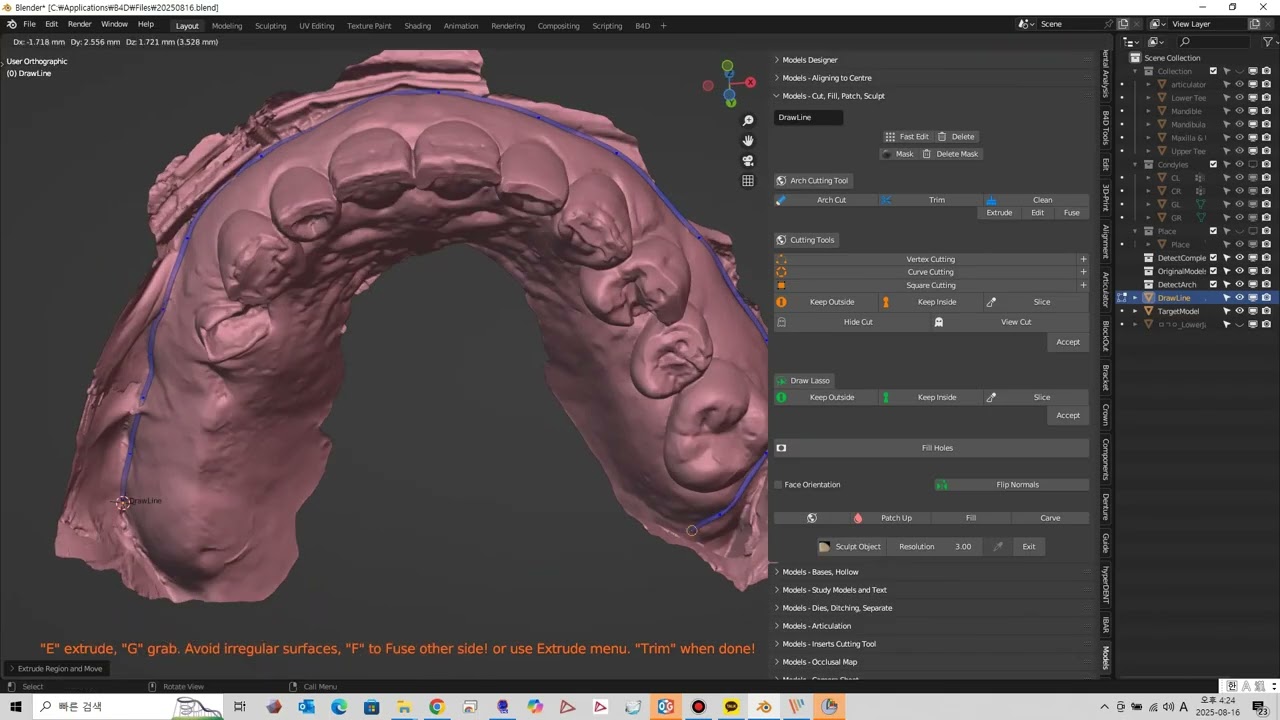
Task: Click the Carve button
Action: [x=1050, y=518]
